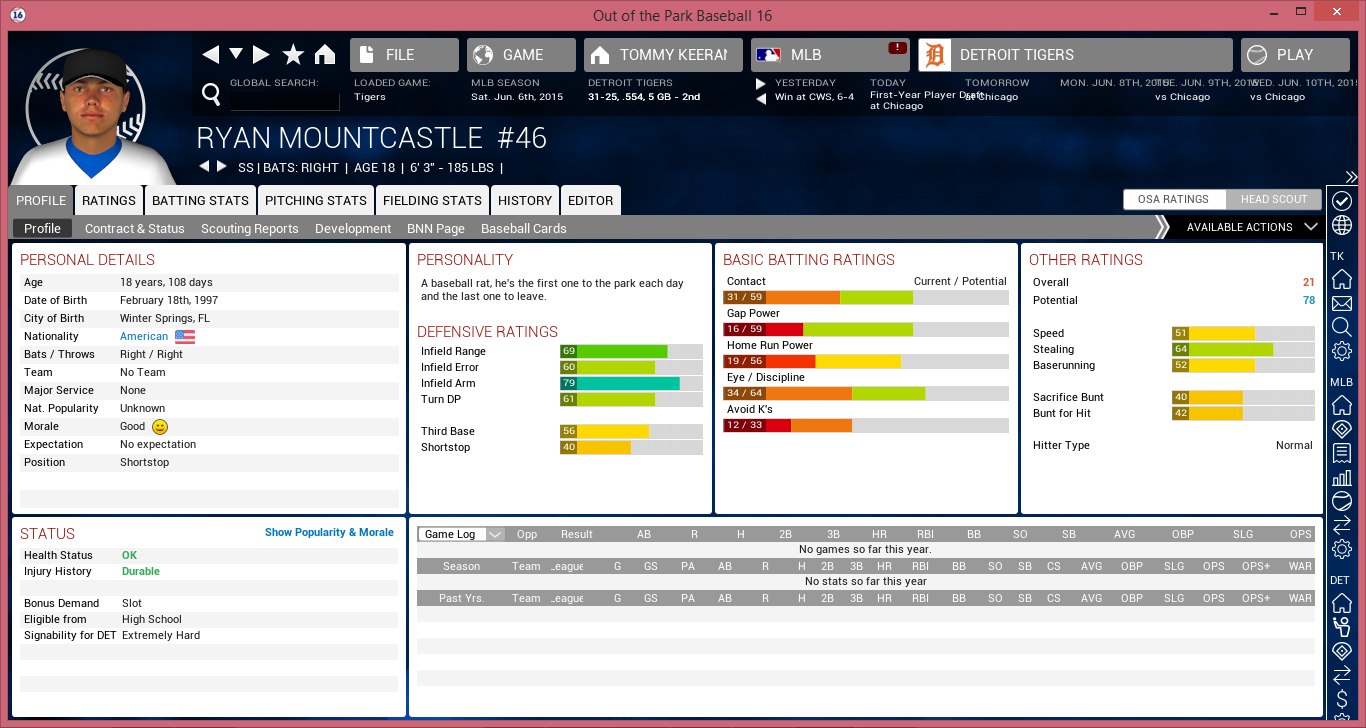Click the OPS column header in game log
Image resolution: width=1366 pixels, height=728 pixels.
point(1300,534)
